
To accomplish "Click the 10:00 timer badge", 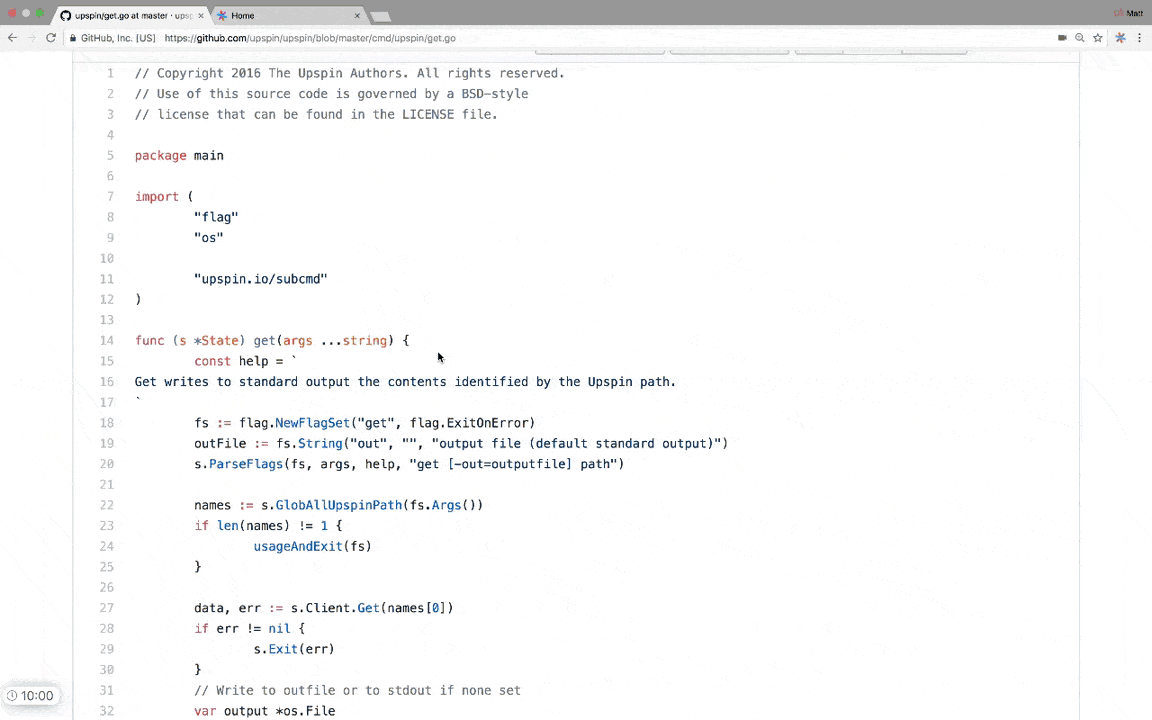I will point(30,696).
